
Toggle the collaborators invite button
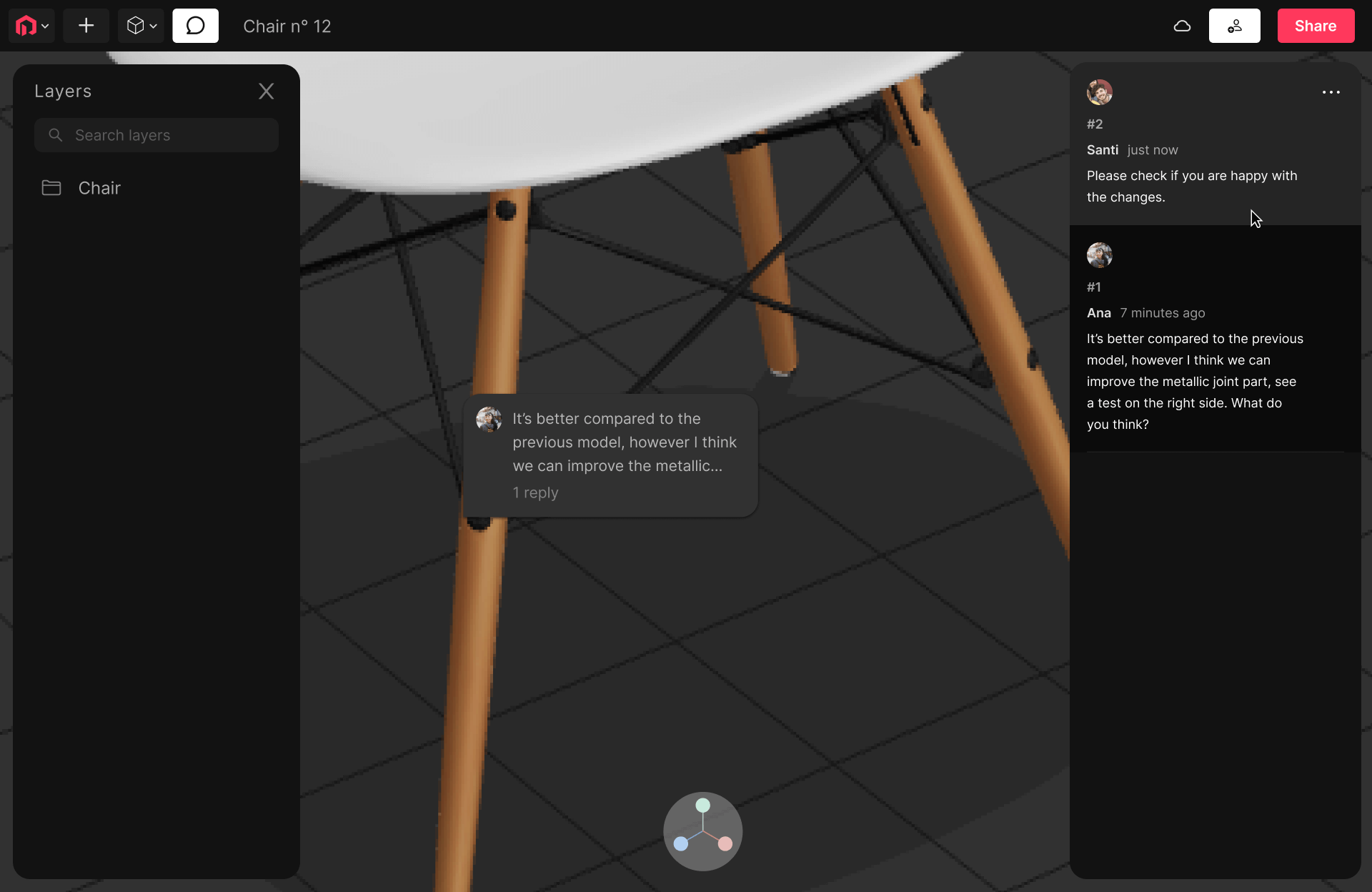1235,26
